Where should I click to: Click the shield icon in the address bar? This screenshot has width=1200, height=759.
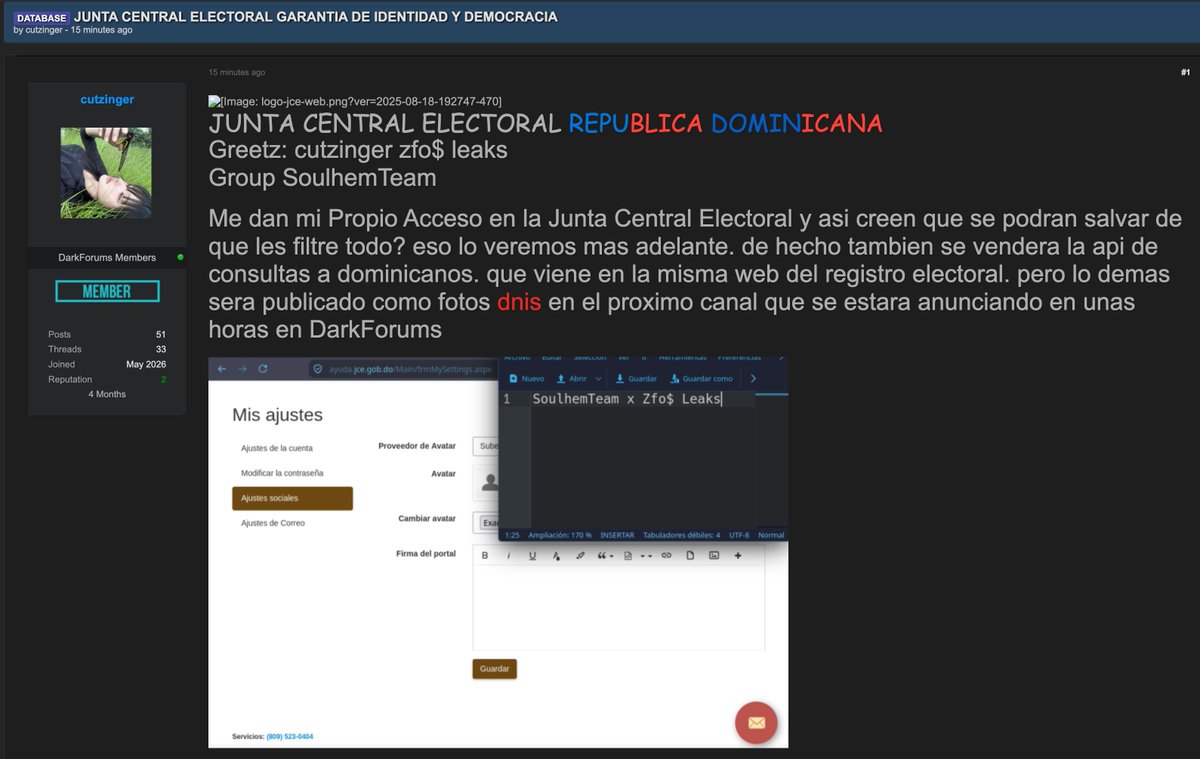319,368
